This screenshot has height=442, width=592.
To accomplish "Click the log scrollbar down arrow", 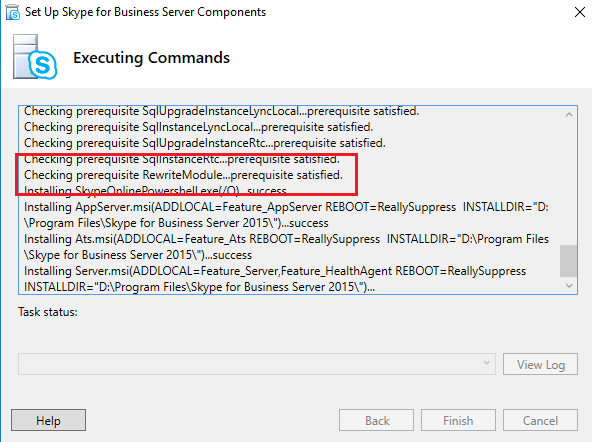I will coord(569,286).
